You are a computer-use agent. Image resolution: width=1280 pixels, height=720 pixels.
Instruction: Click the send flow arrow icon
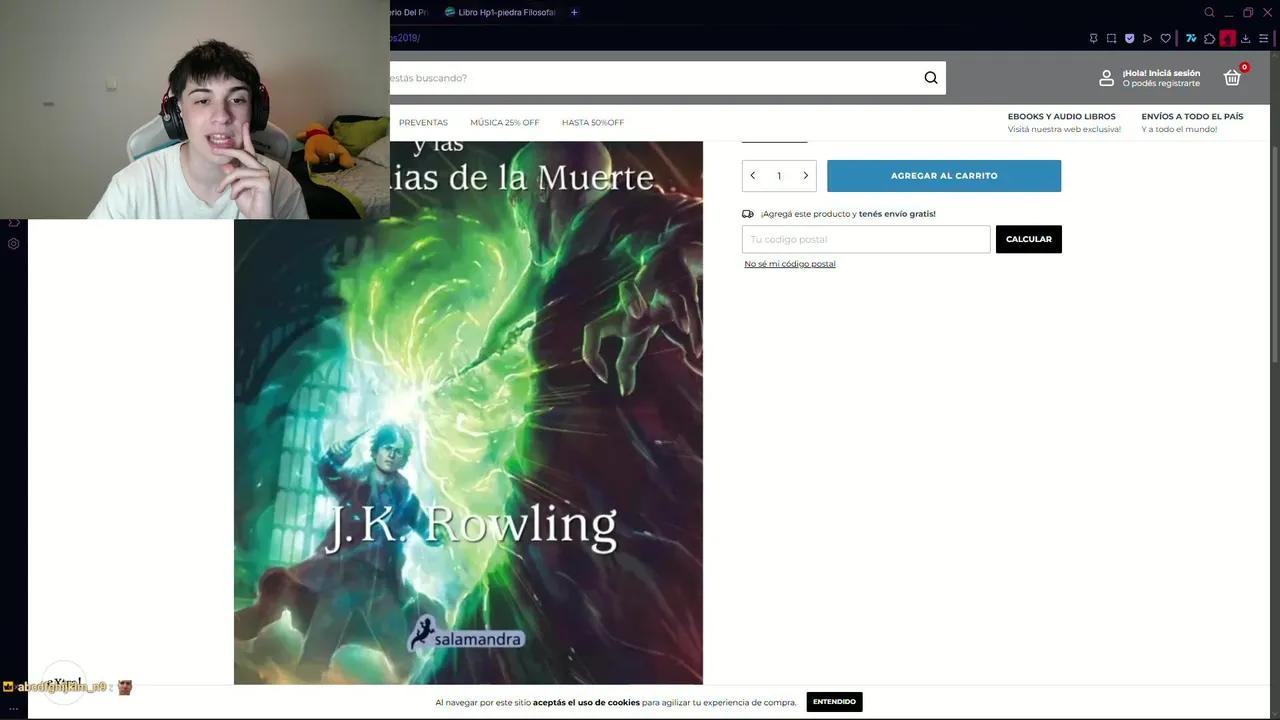[1147, 38]
